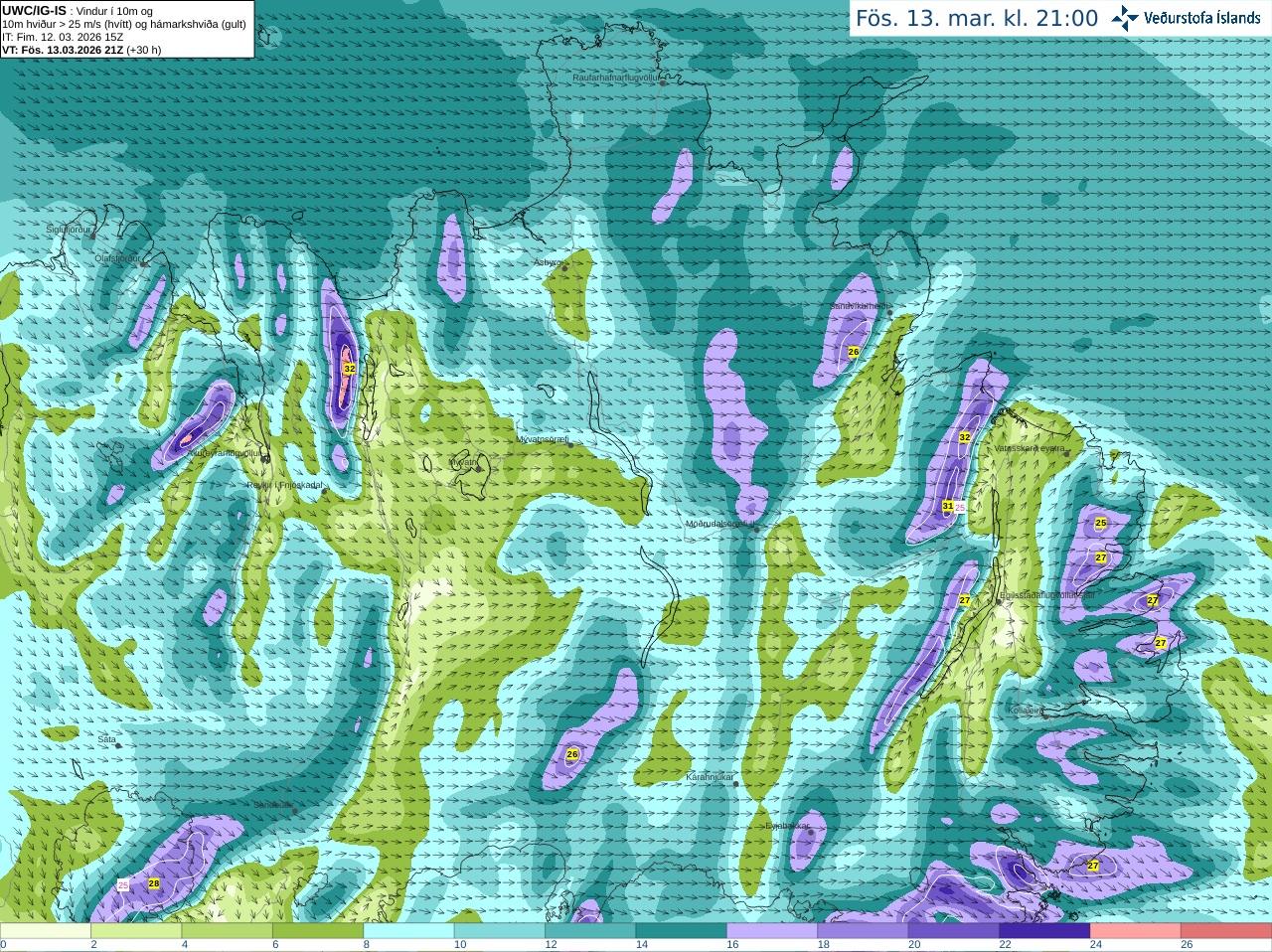Image resolution: width=1272 pixels, height=952 pixels.
Task: Click the Siglufjörður station label
Action: 69,230
